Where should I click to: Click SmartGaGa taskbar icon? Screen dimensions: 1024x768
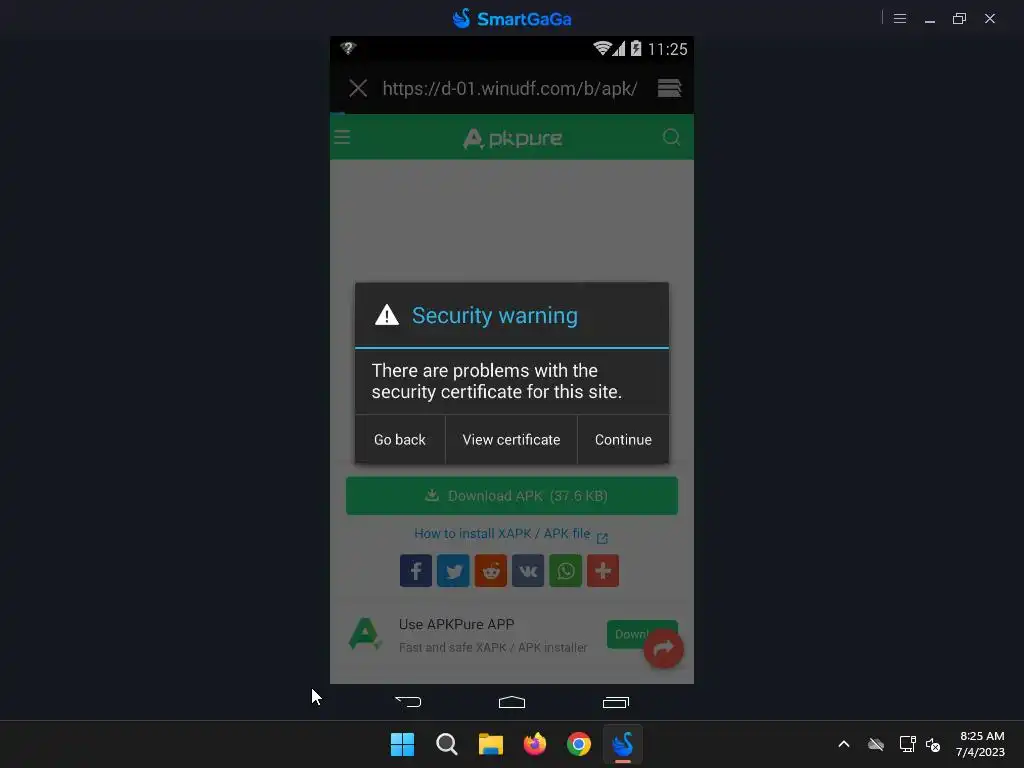coord(623,744)
